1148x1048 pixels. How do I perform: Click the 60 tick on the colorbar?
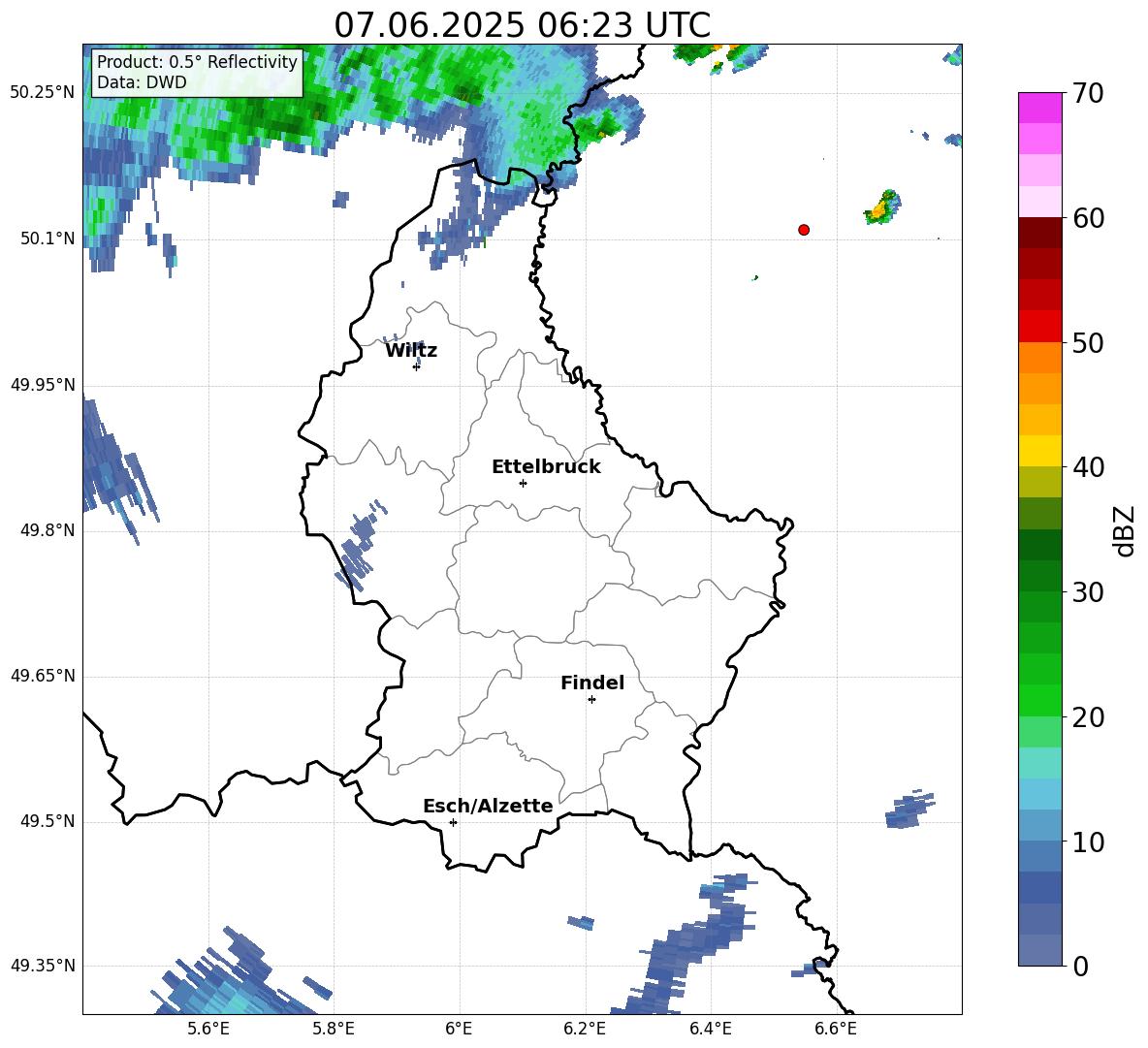[x=1087, y=218]
